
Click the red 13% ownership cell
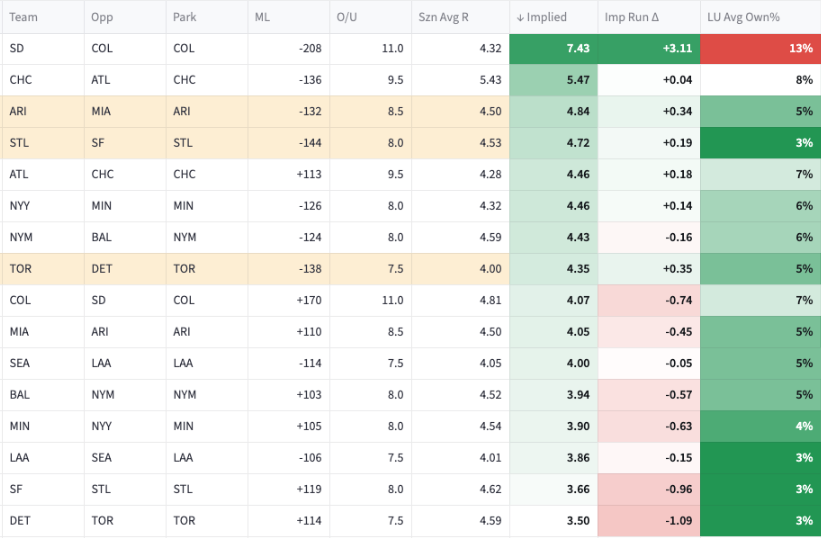[x=761, y=49]
